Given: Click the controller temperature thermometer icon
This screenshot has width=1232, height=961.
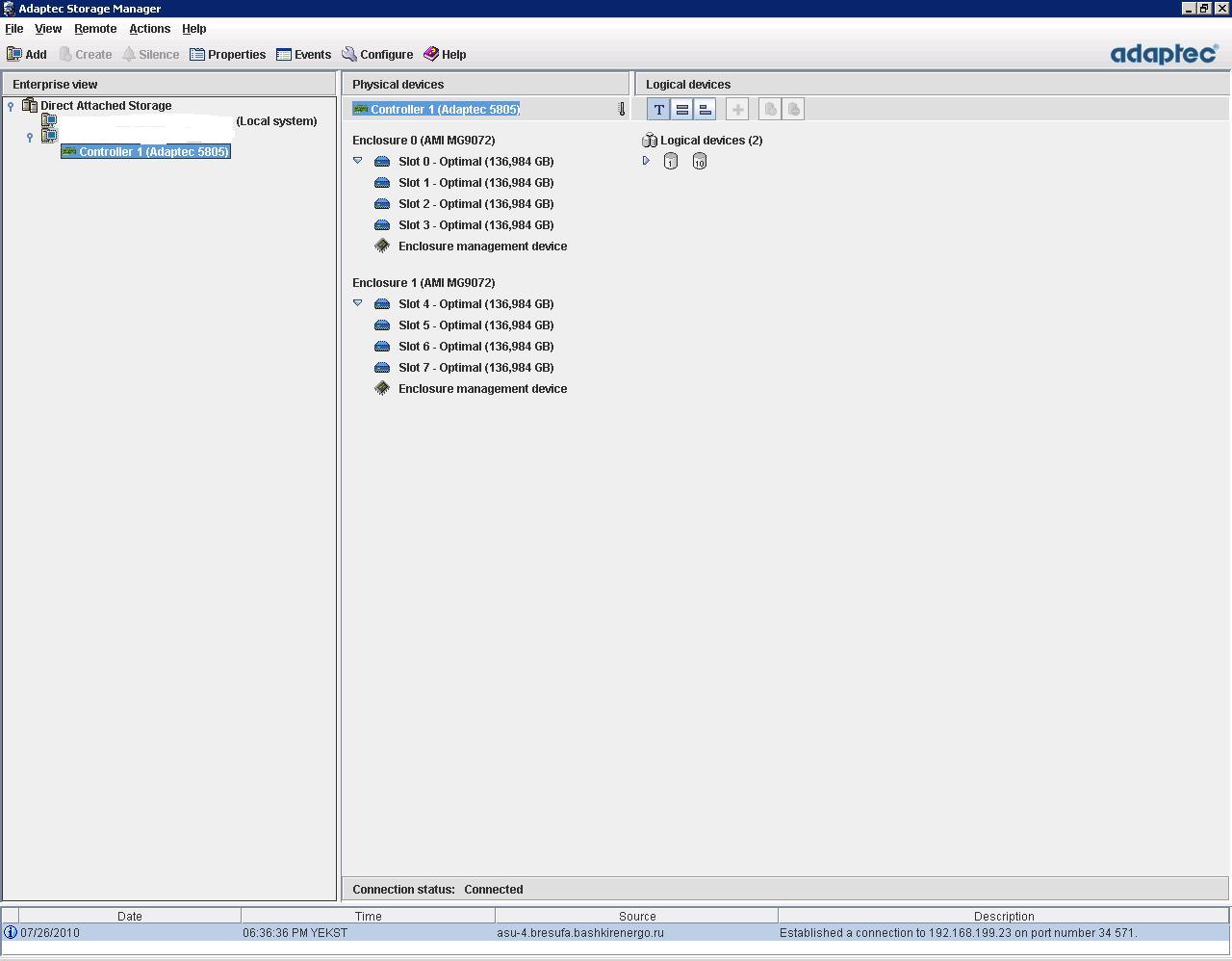Looking at the screenshot, I should pyautogui.click(x=622, y=110).
